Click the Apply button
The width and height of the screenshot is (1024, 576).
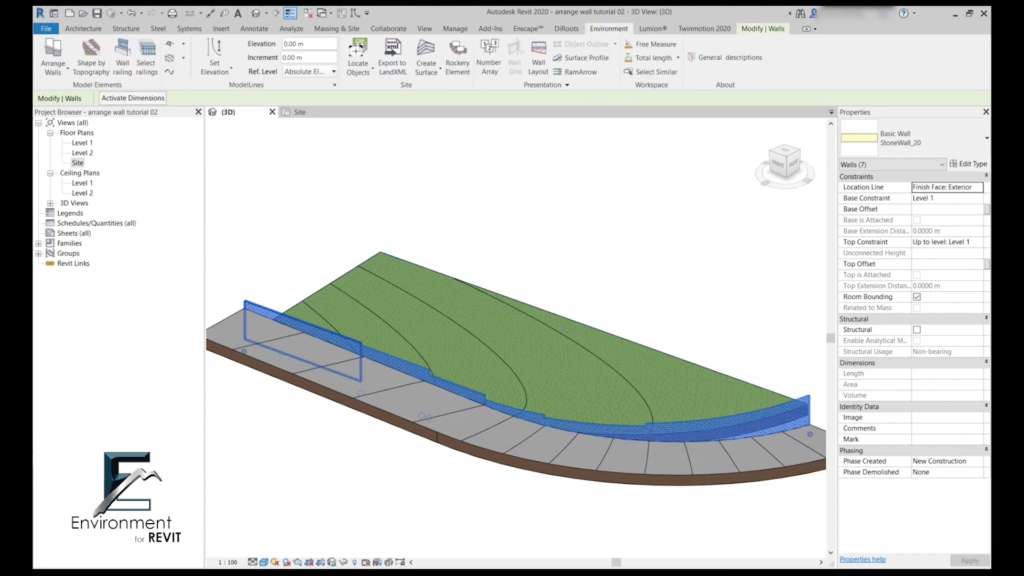969,560
